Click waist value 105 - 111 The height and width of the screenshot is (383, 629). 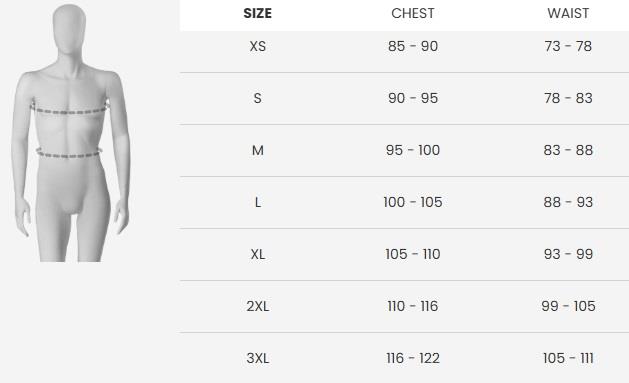coord(568,358)
